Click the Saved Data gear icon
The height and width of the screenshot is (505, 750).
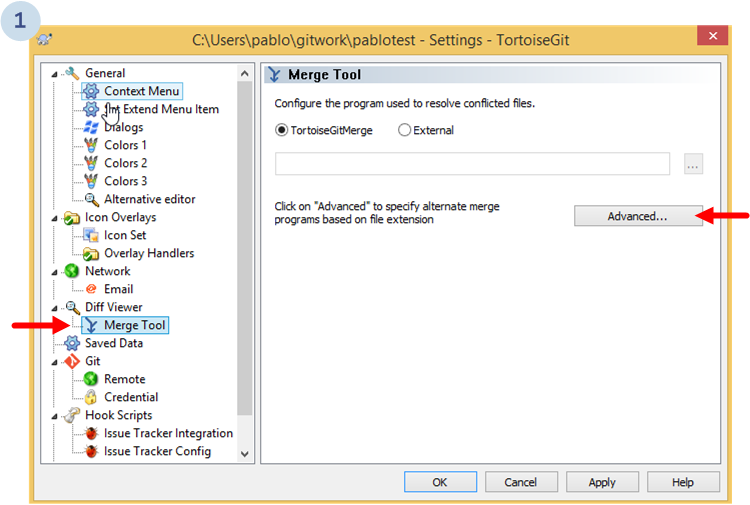[x=72, y=343]
